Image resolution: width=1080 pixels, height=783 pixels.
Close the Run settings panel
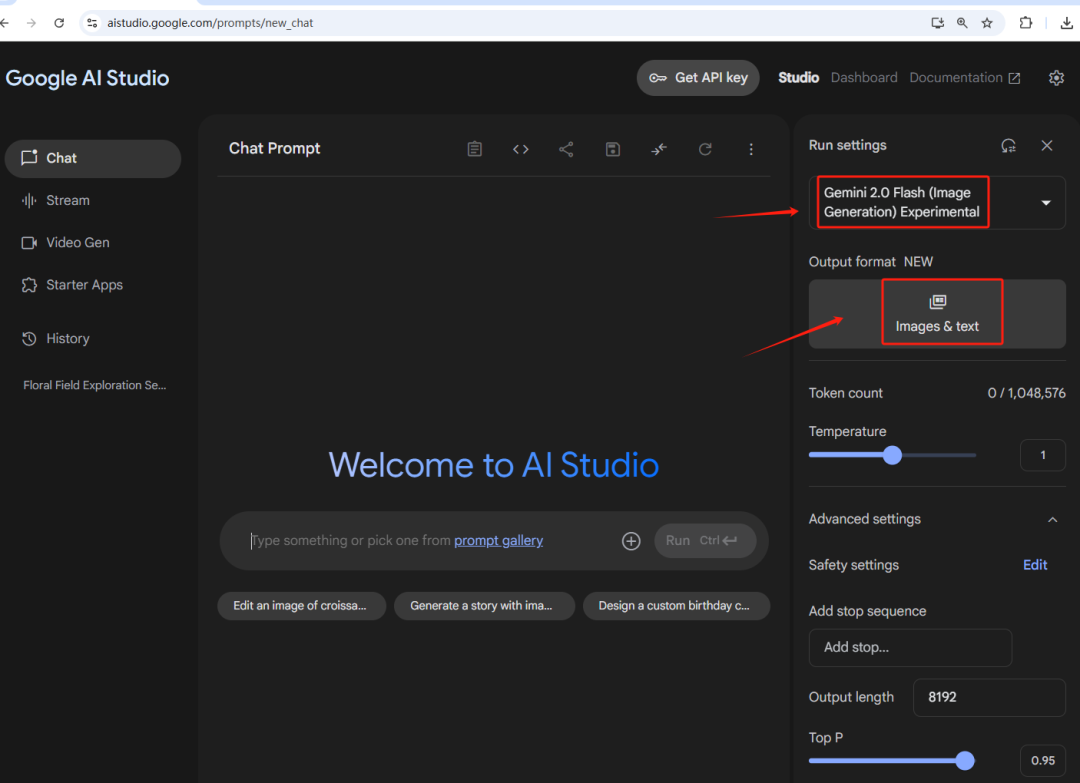click(1047, 145)
